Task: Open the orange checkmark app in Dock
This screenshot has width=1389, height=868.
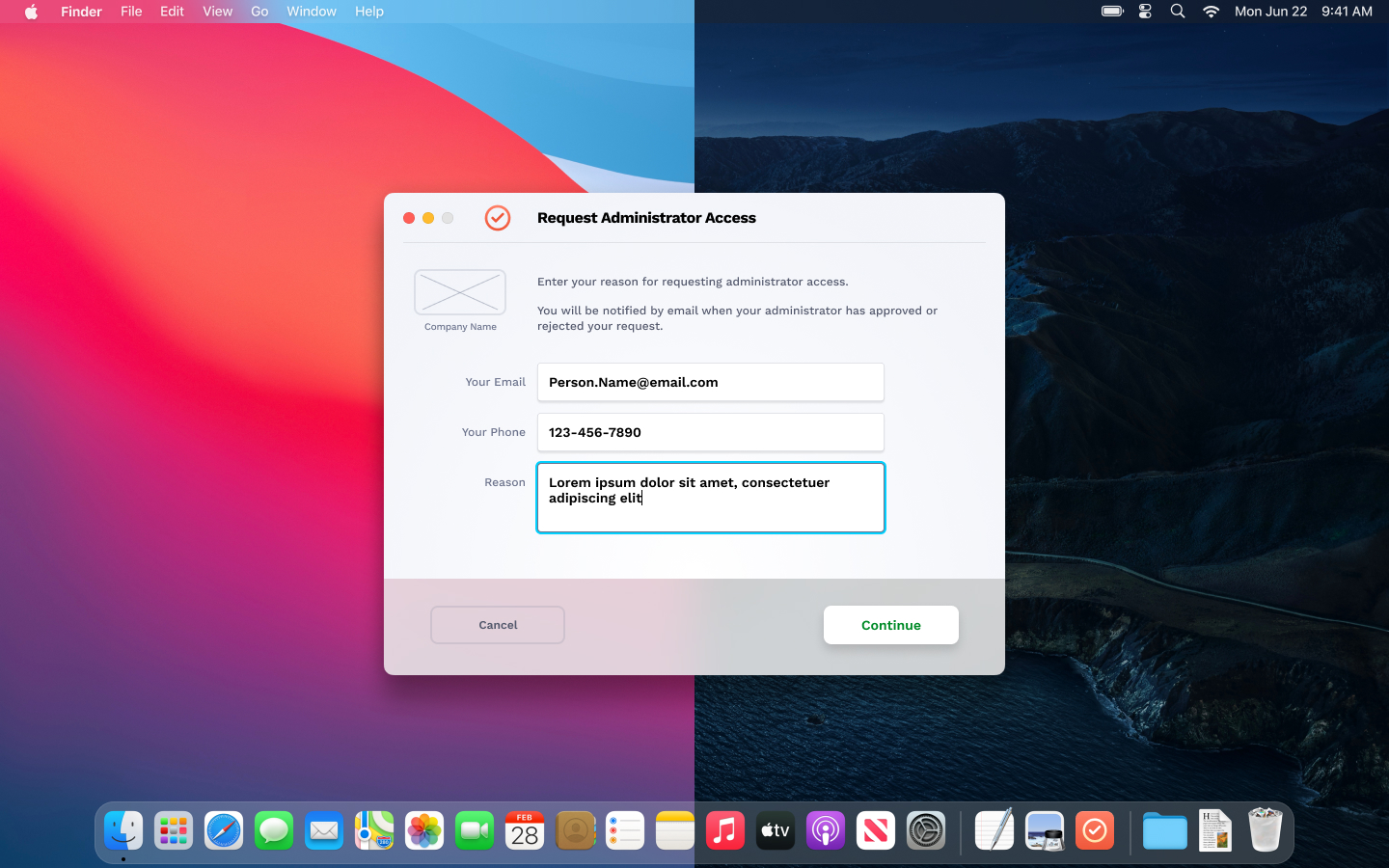Action: tap(1095, 830)
